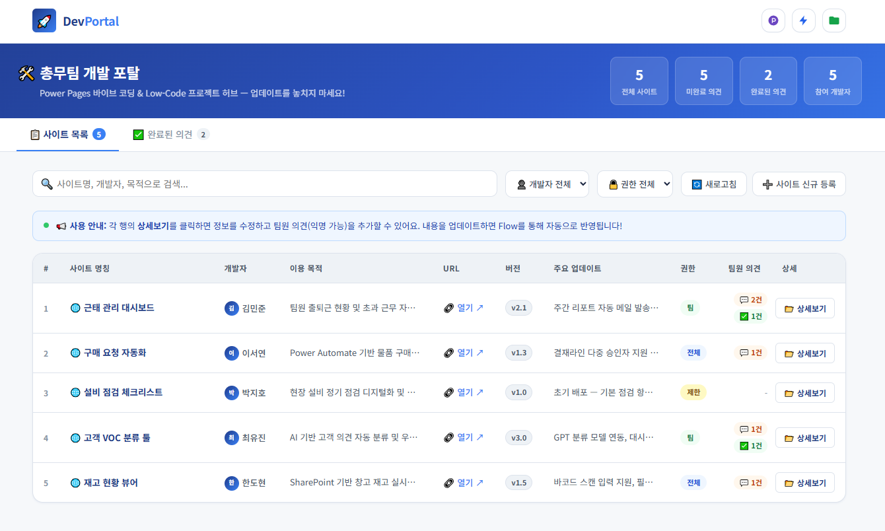Click the 미완료 의견 stat card

[x=704, y=81]
